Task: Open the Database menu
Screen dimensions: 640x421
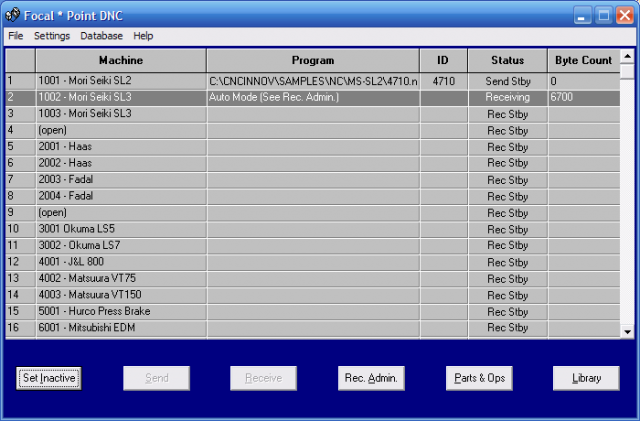Action: point(101,36)
